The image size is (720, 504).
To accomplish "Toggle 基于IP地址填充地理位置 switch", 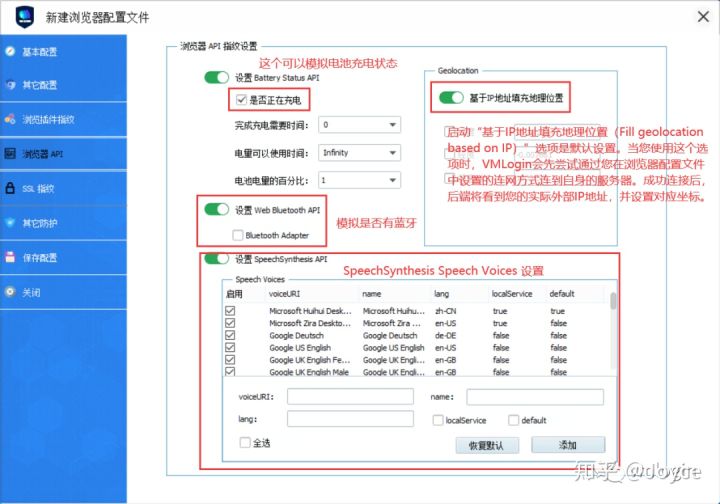I will (x=451, y=98).
